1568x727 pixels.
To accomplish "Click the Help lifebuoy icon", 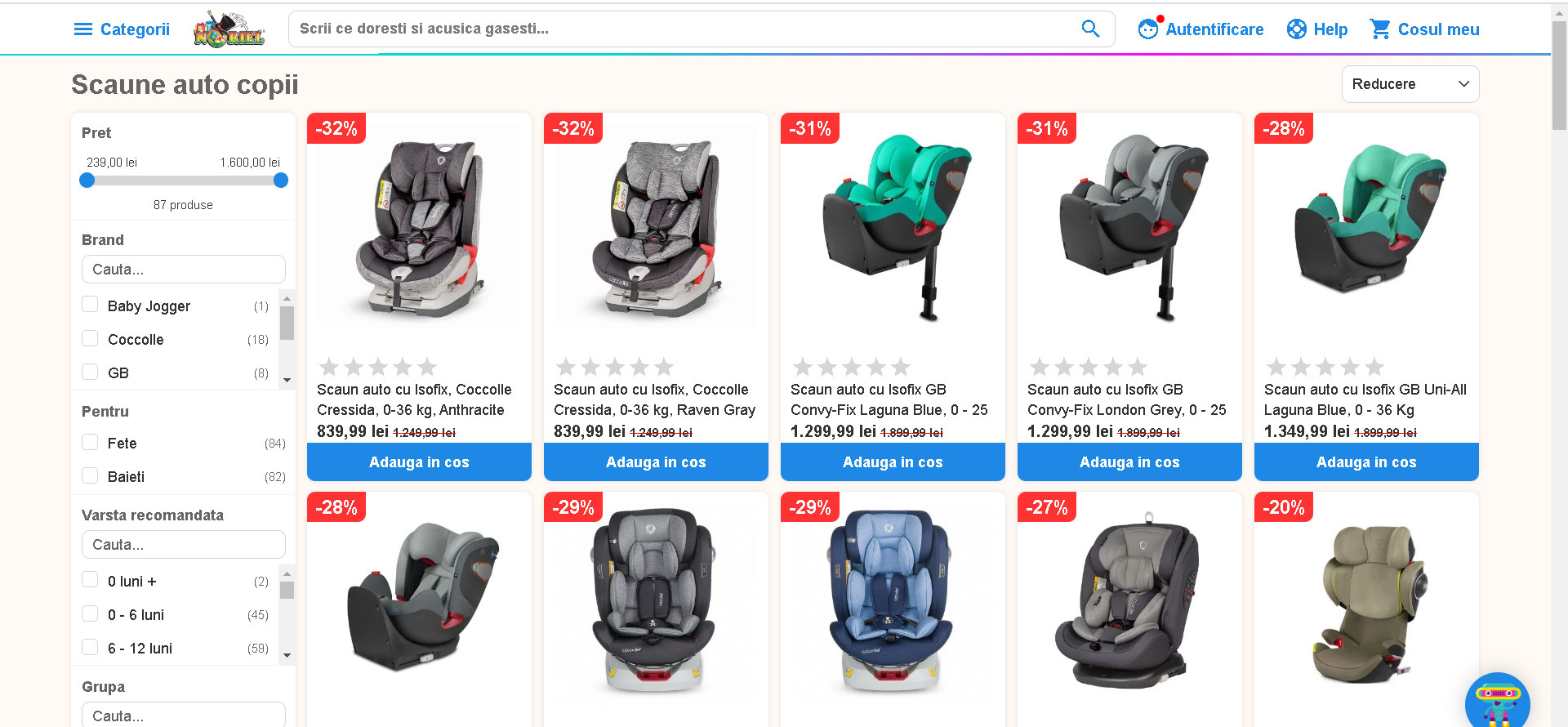I will tap(1296, 29).
